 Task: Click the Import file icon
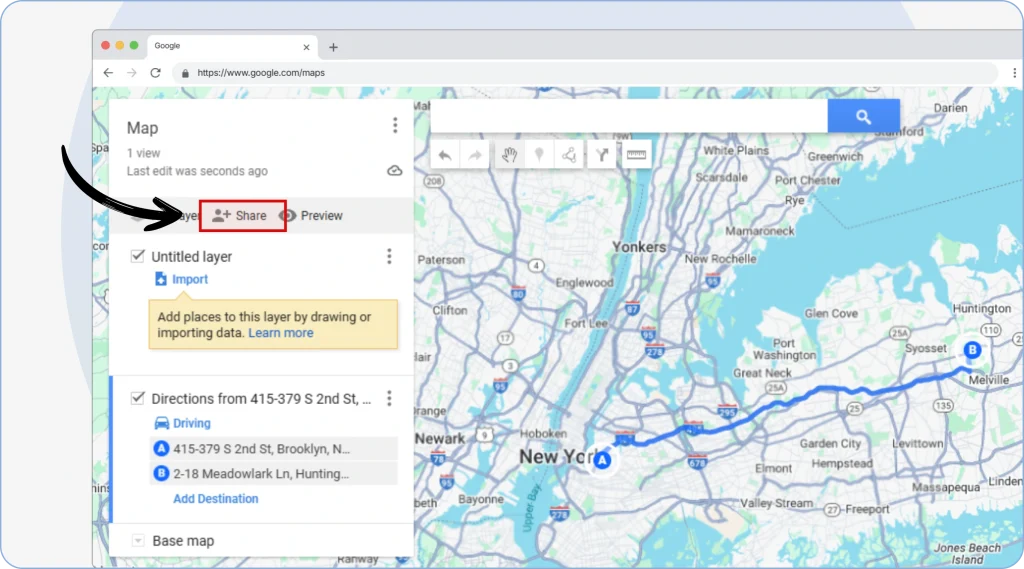click(161, 279)
